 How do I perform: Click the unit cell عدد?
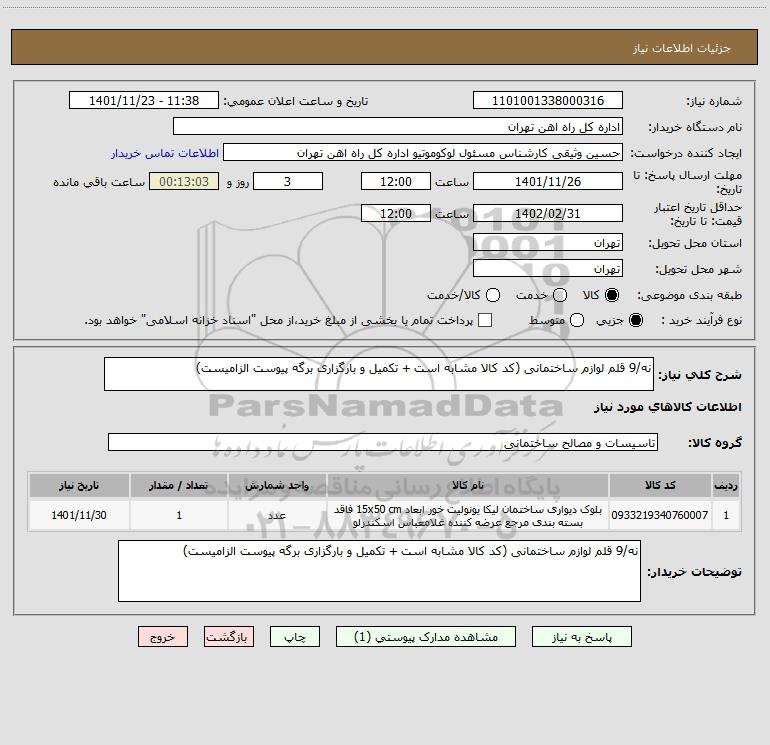click(277, 515)
